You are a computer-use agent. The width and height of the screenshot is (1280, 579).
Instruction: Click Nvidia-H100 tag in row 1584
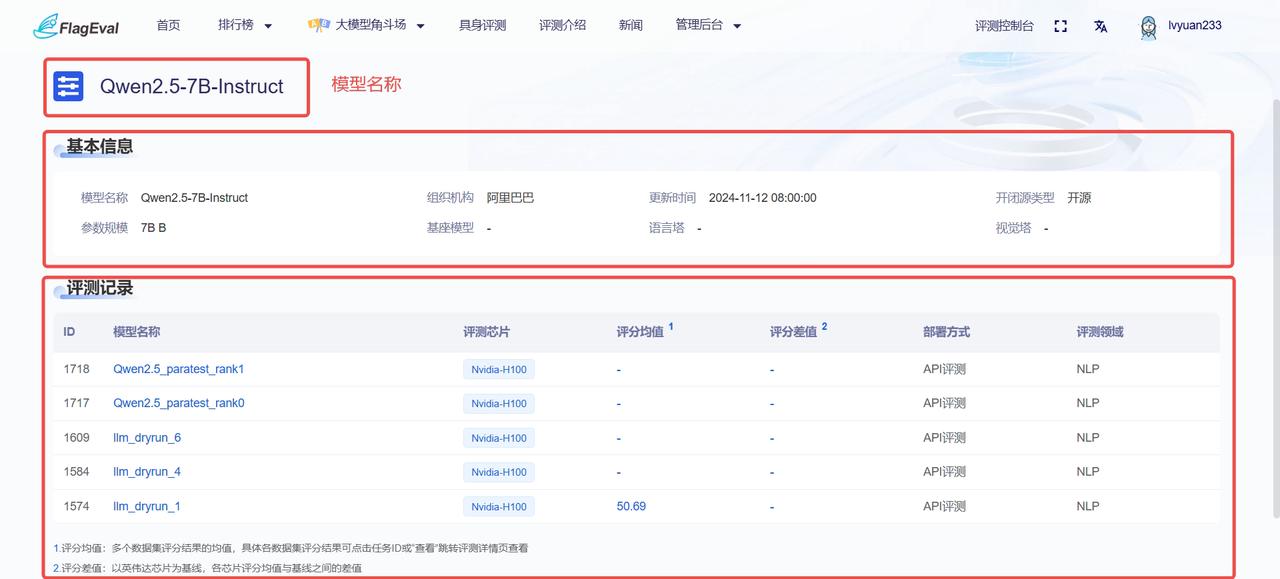[499, 472]
